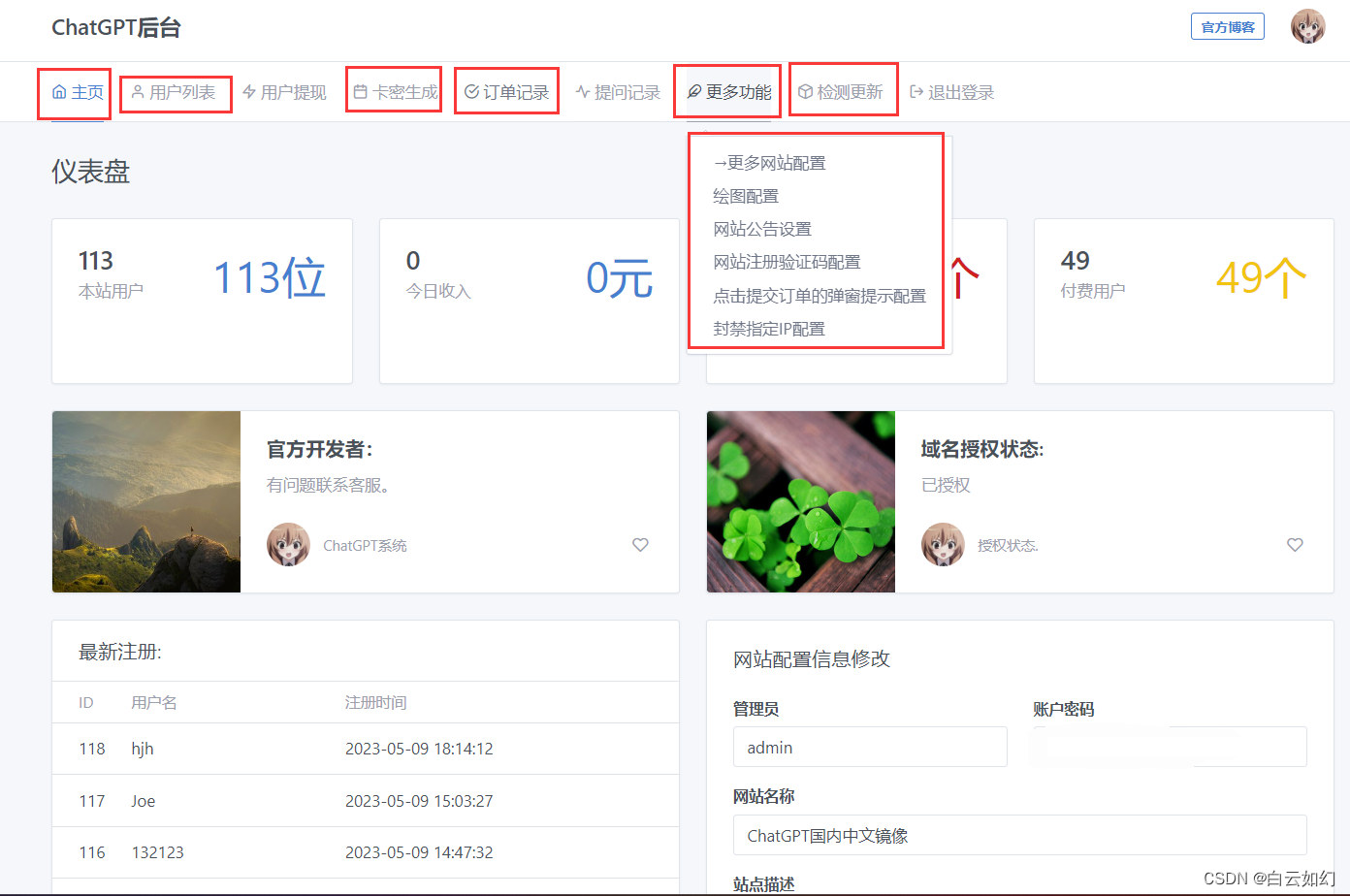Click username Joe in 最新注册 table
The image size is (1350, 896).
tap(144, 801)
